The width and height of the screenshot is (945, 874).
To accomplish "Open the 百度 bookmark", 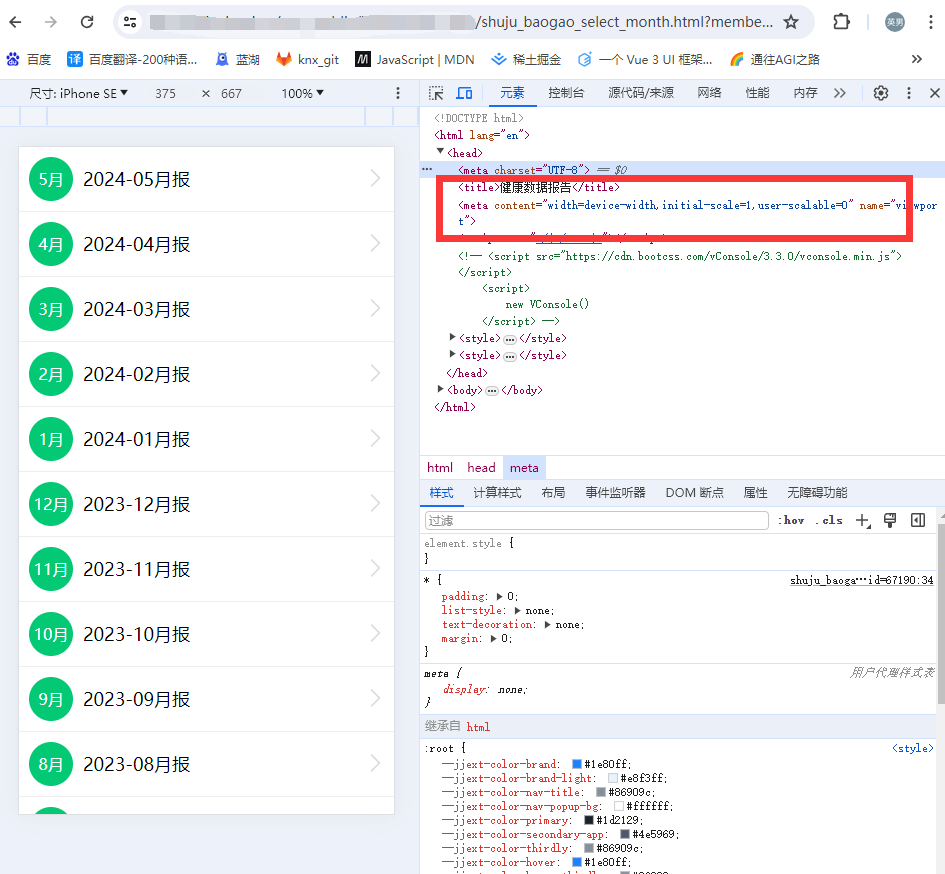I will tap(29, 60).
